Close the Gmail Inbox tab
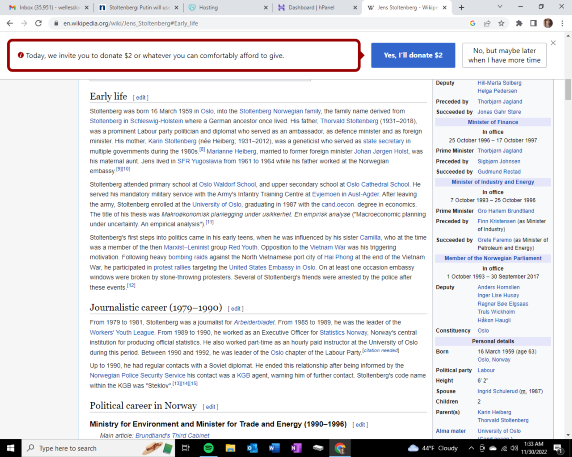 (x=86, y=7)
